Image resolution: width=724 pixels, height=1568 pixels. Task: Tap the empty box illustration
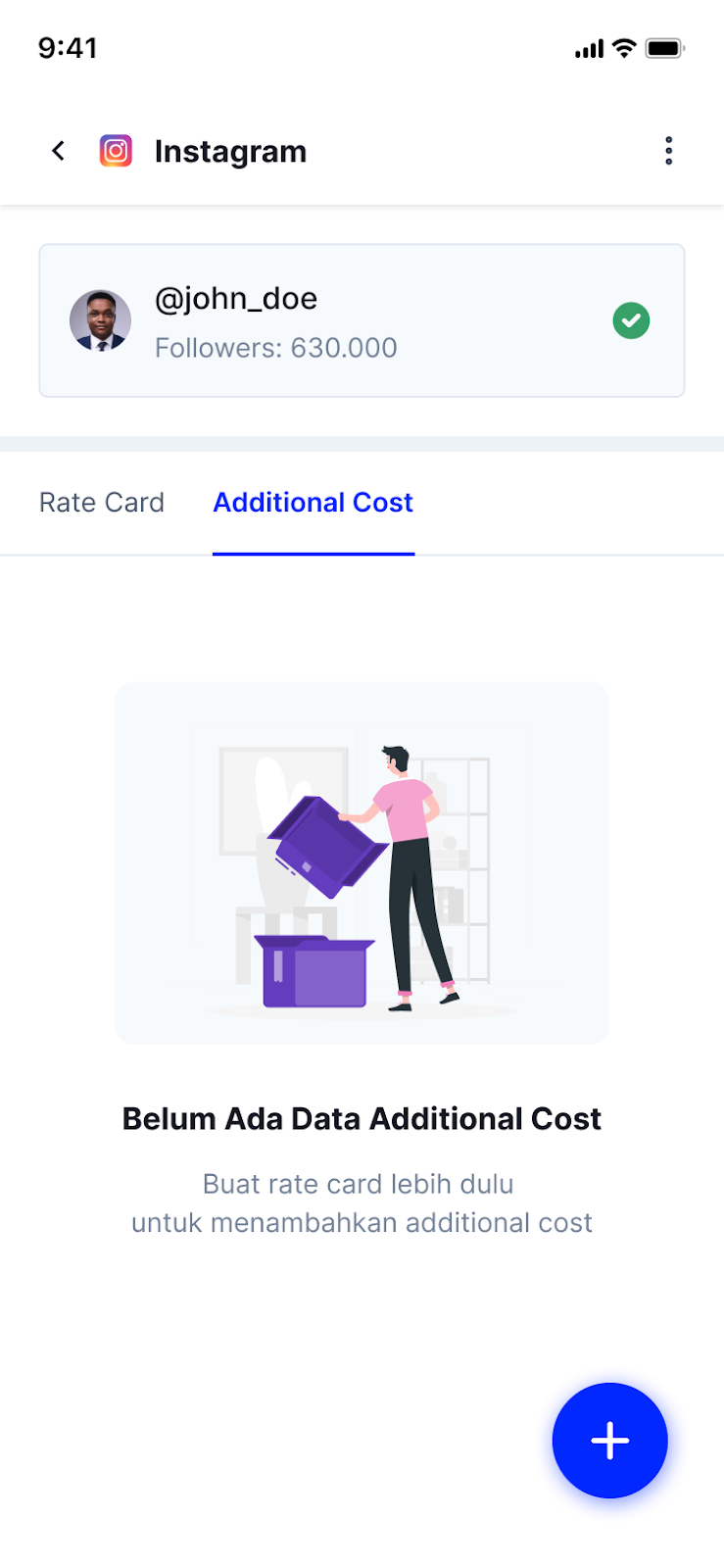(362, 862)
